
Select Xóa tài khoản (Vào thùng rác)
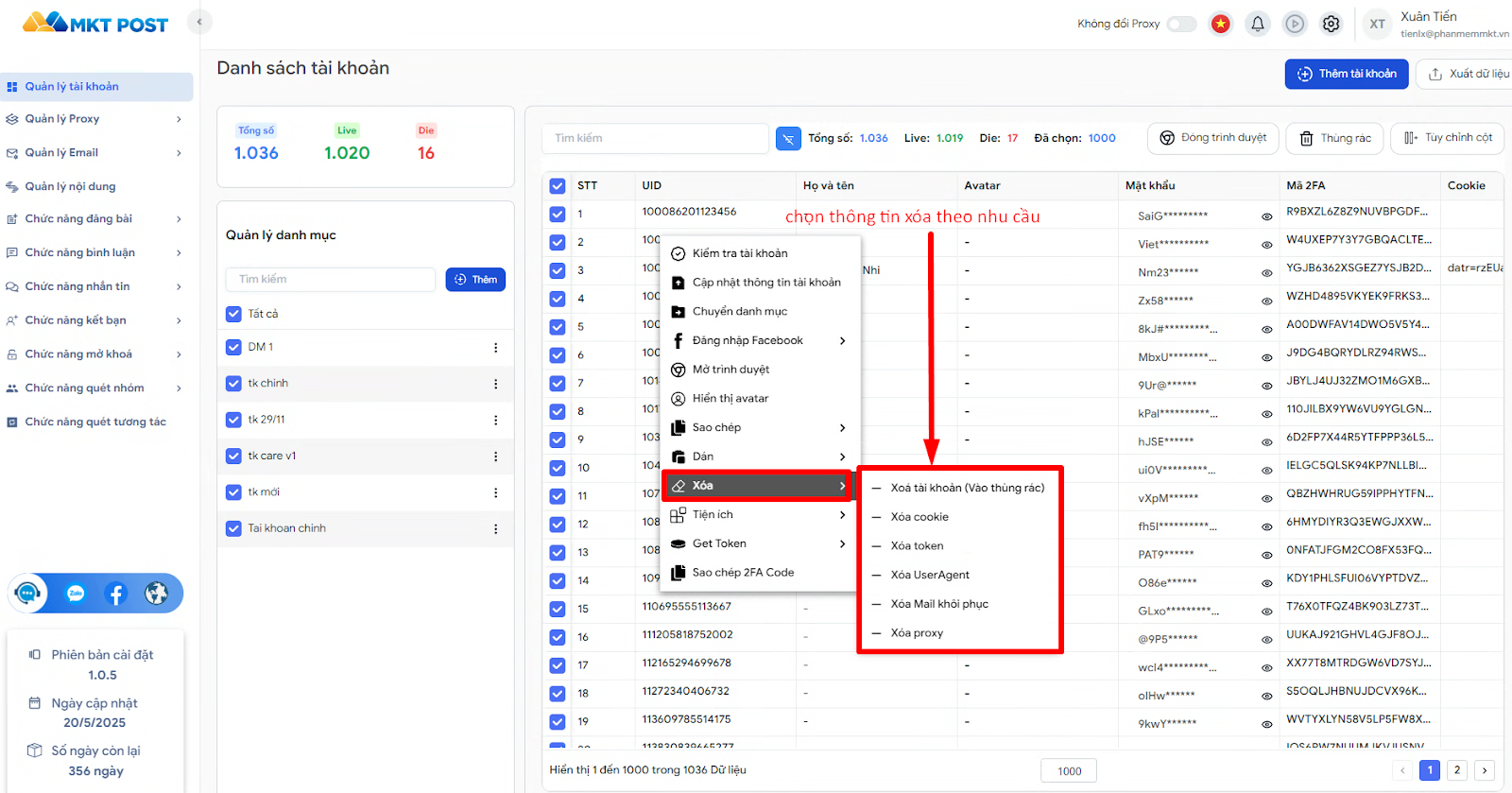(x=960, y=488)
